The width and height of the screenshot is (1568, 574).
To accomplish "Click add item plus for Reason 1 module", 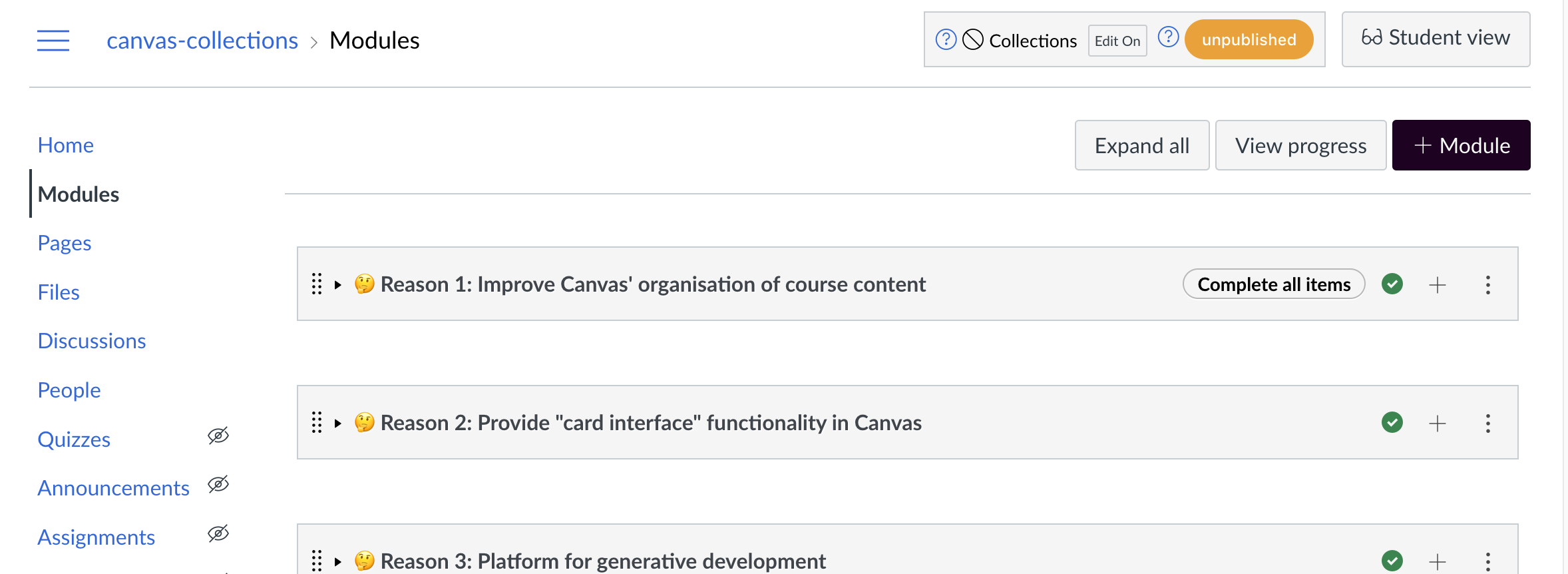I will click(1438, 285).
